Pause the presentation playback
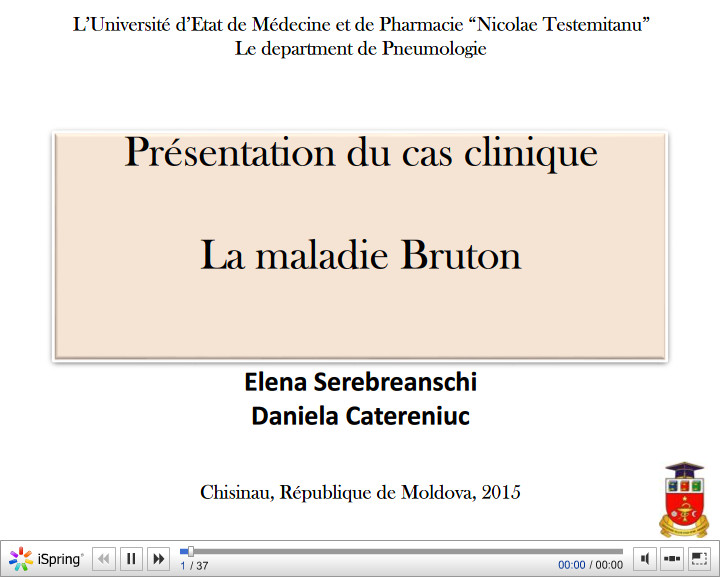Image resolution: width=720 pixels, height=577 pixels. tap(131, 559)
